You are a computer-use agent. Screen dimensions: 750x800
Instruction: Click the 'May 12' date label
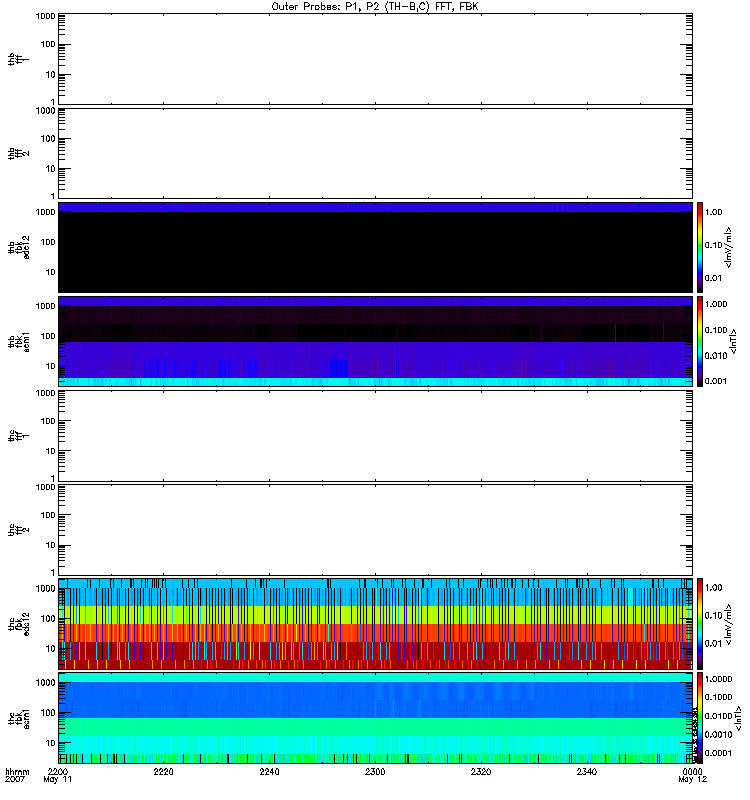tap(692, 780)
